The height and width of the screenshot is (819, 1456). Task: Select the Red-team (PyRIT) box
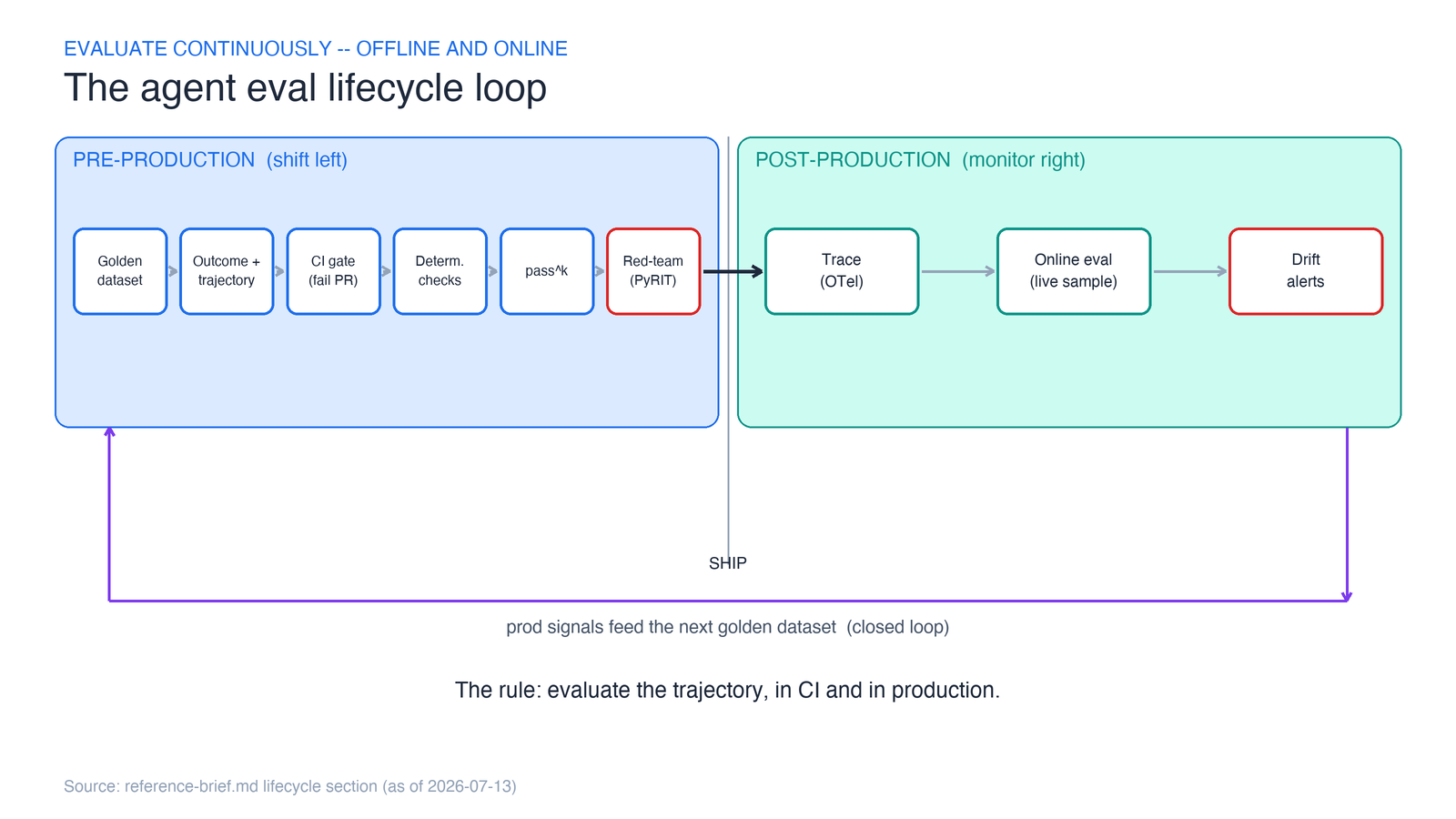[x=653, y=271]
